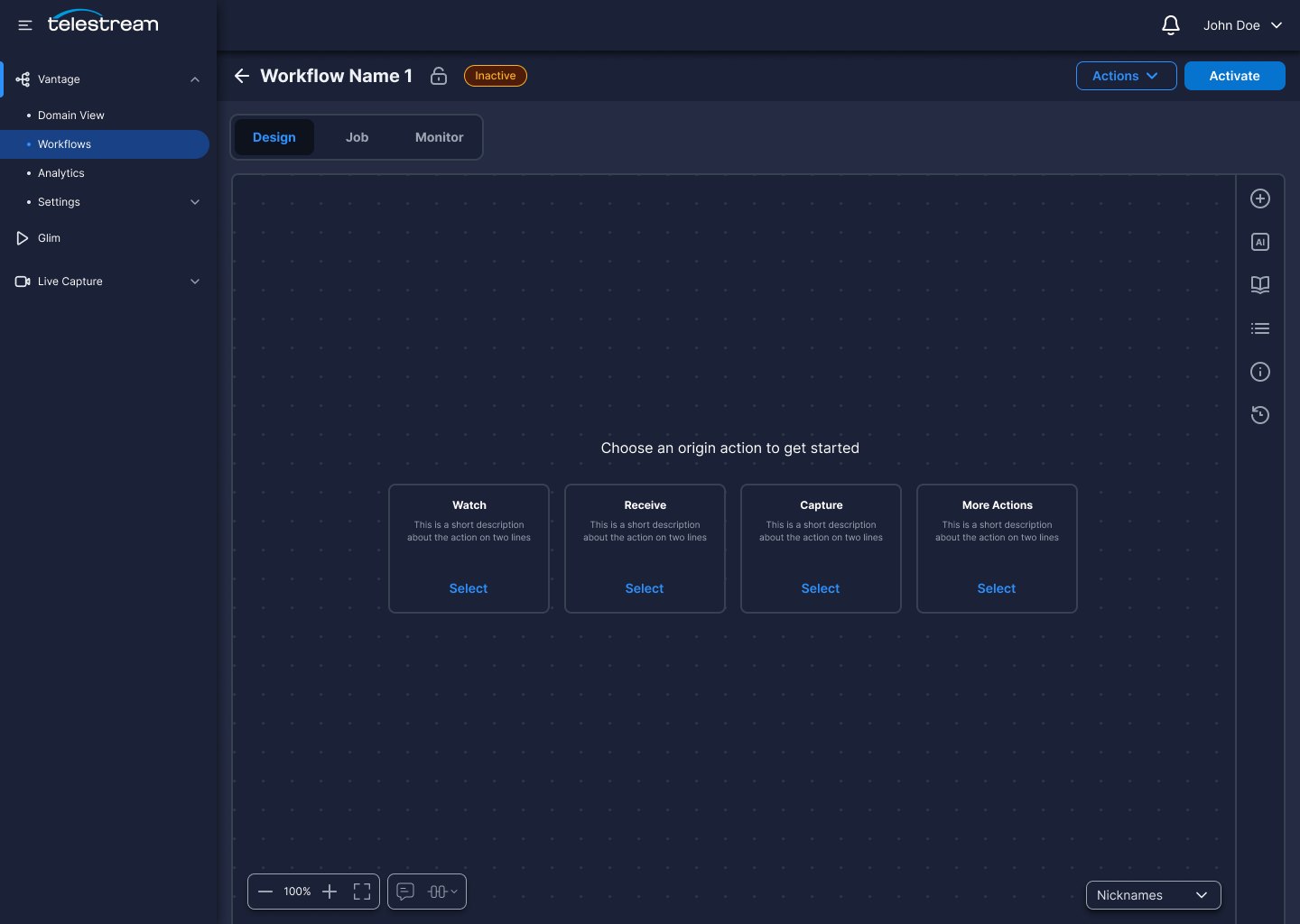The width and height of the screenshot is (1300, 924).
Task: Go back using the left arrow
Action: [242, 76]
